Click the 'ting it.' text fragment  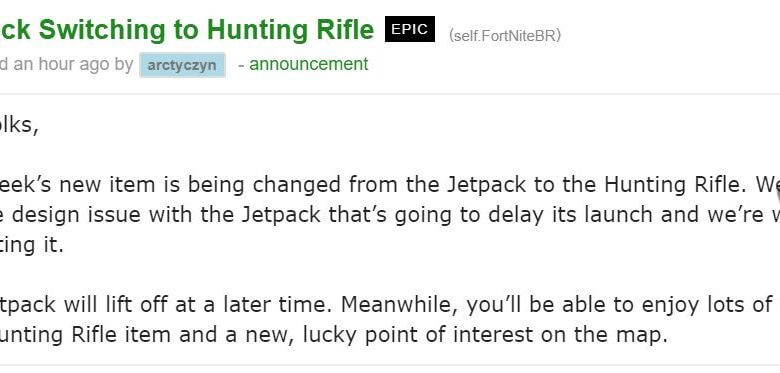(32, 245)
